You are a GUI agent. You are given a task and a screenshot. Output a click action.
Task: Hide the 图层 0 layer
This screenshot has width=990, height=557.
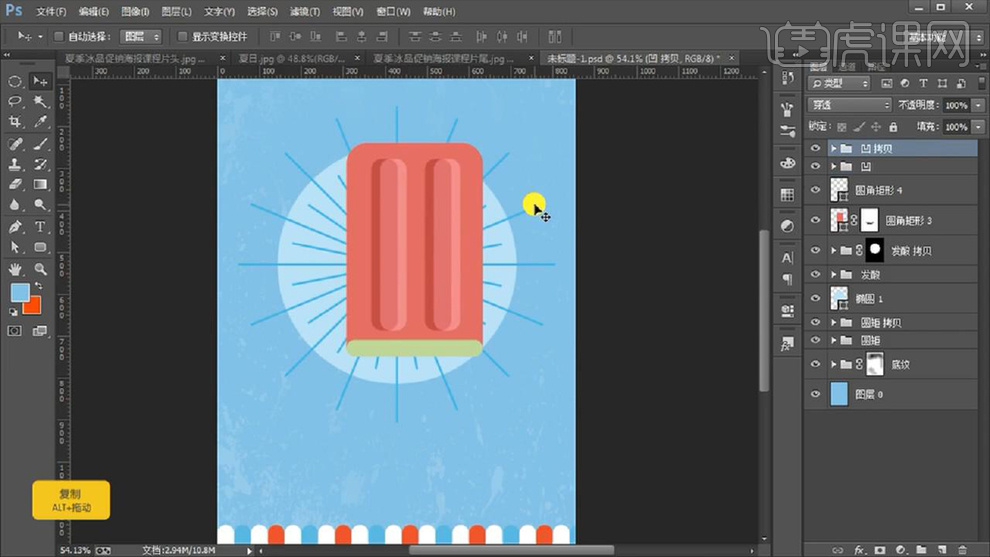click(x=815, y=395)
